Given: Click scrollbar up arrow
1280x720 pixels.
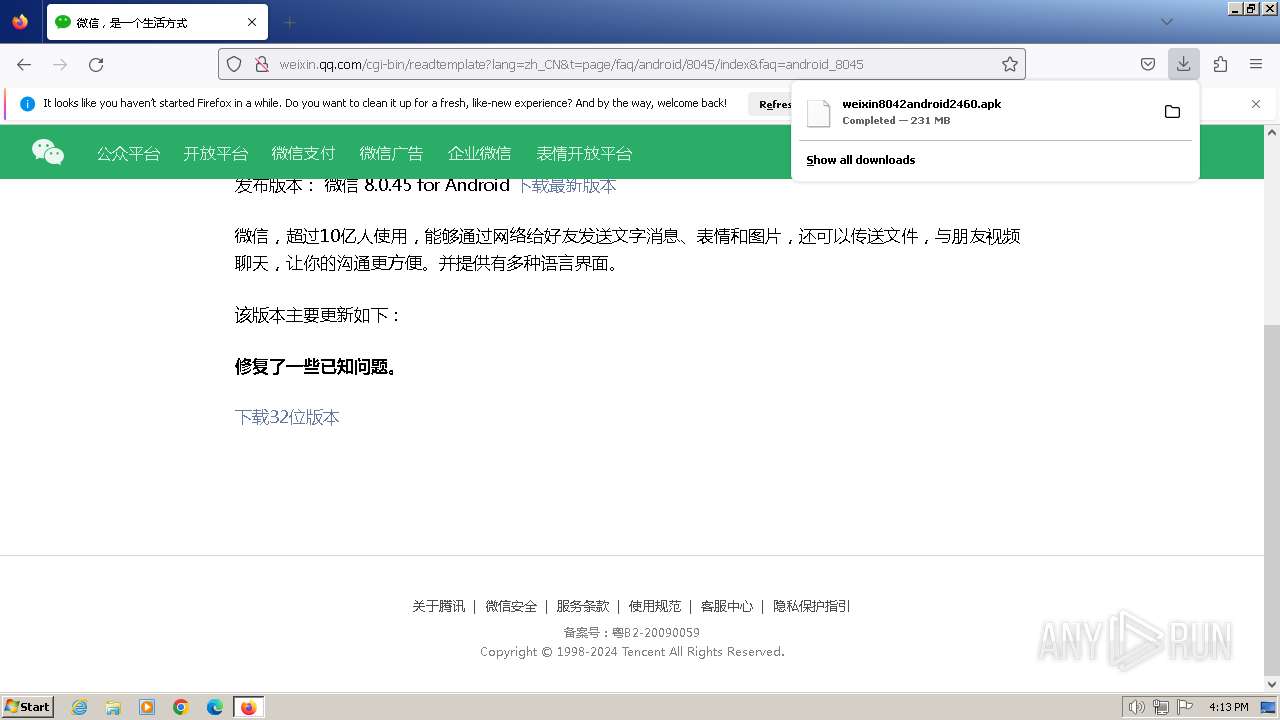Looking at the screenshot, I should click(x=1272, y=132).
